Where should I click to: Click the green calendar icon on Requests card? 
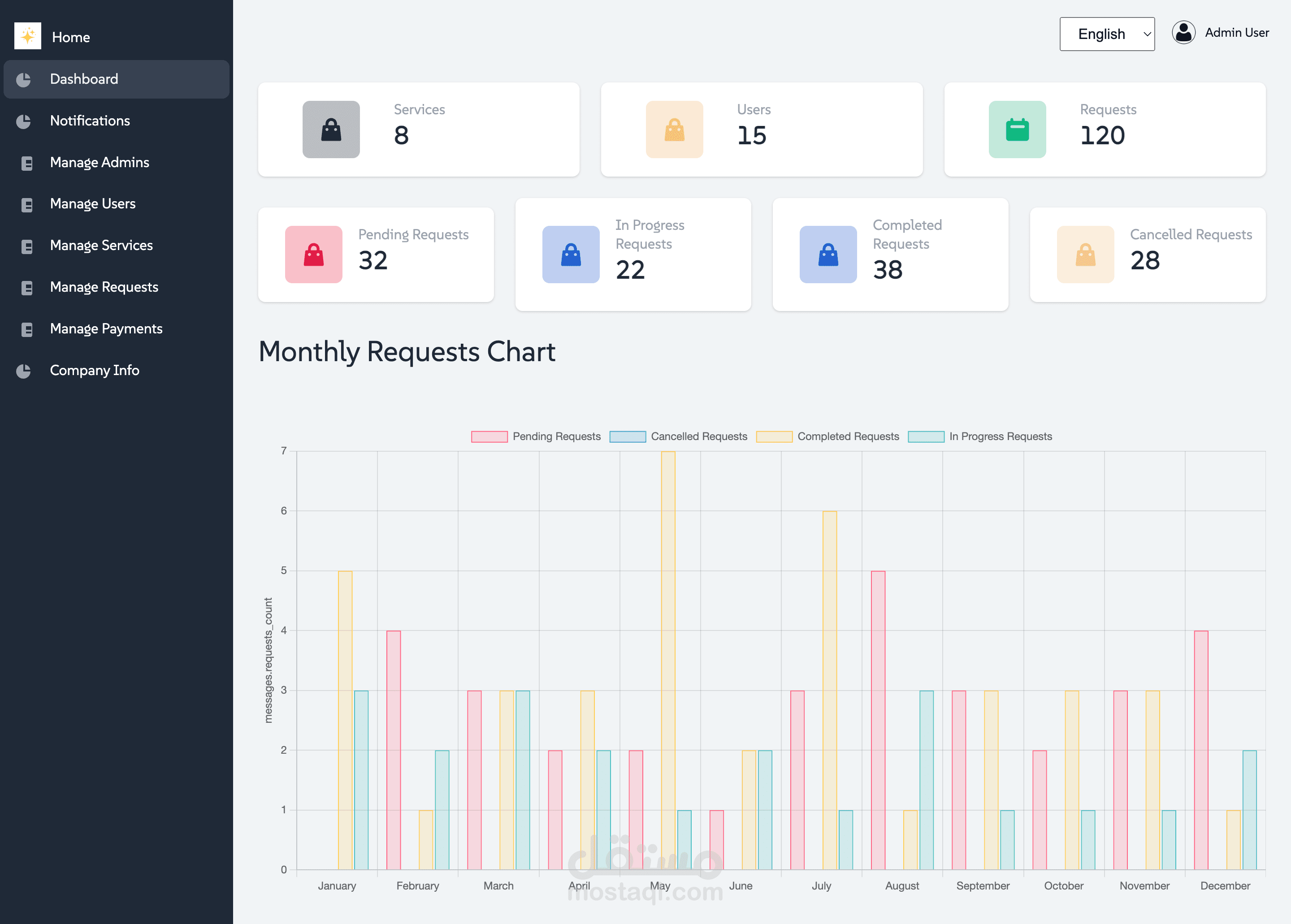[x=1017, y=130]
